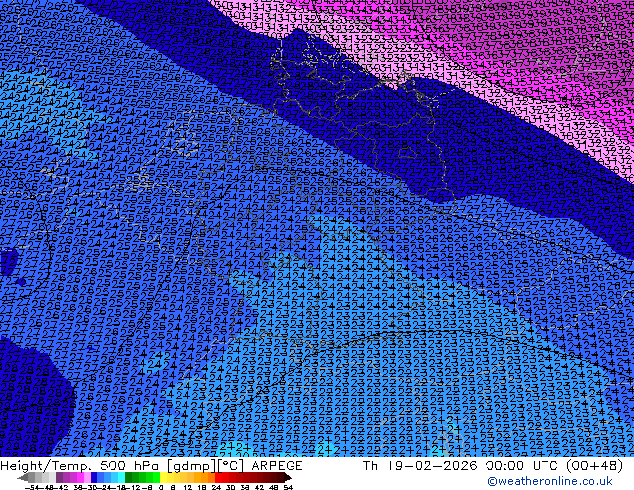Image resolution: width=634 pixels, height=490 pixels.
Task: Click the gray arrow end of color scale
Action: tap(23, 478)
